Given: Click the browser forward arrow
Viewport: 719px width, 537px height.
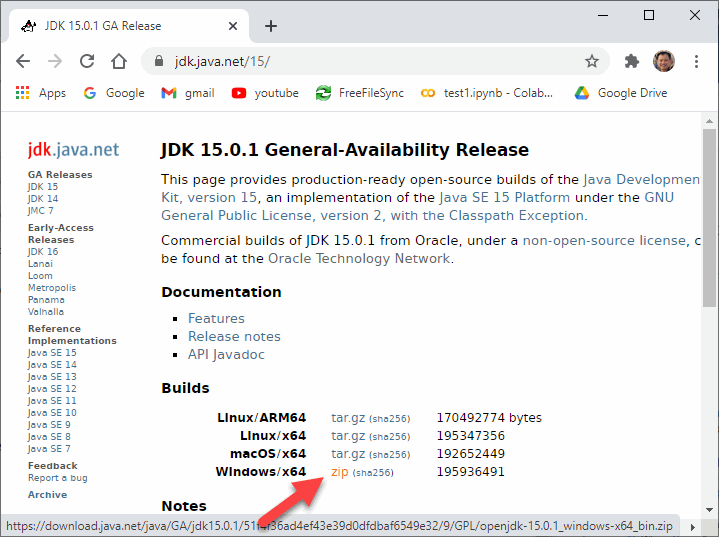Looking at the screenshot, I should pyautogui.click(x=55, y=61).
